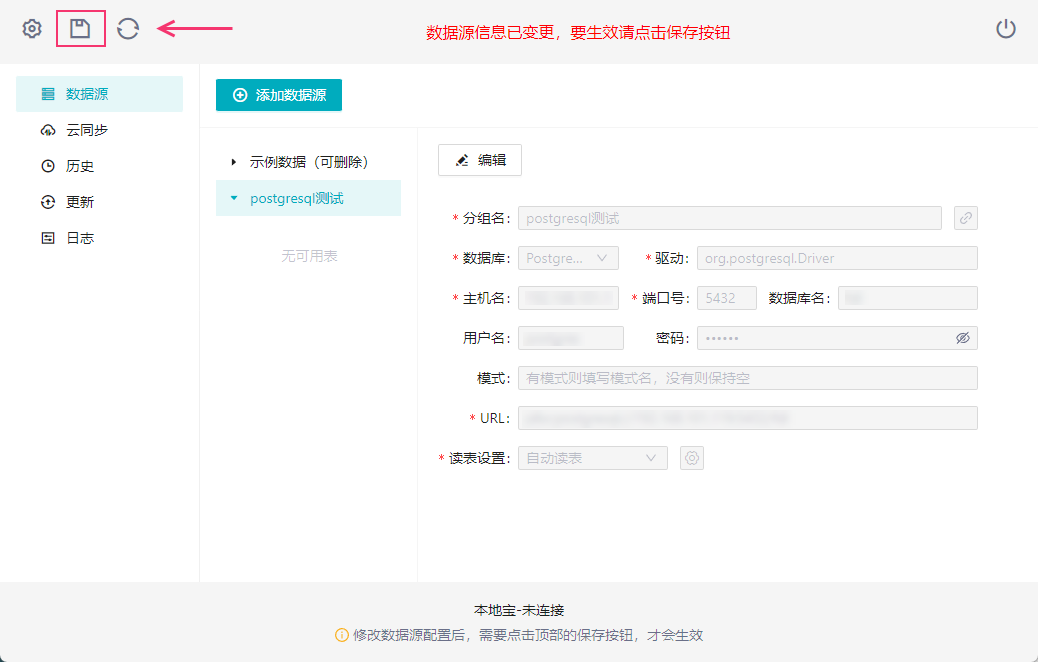Screen dimensions: 1038x662
Task: Click the 端口号 field showing 5432
Action: click(x=727, y=298)
